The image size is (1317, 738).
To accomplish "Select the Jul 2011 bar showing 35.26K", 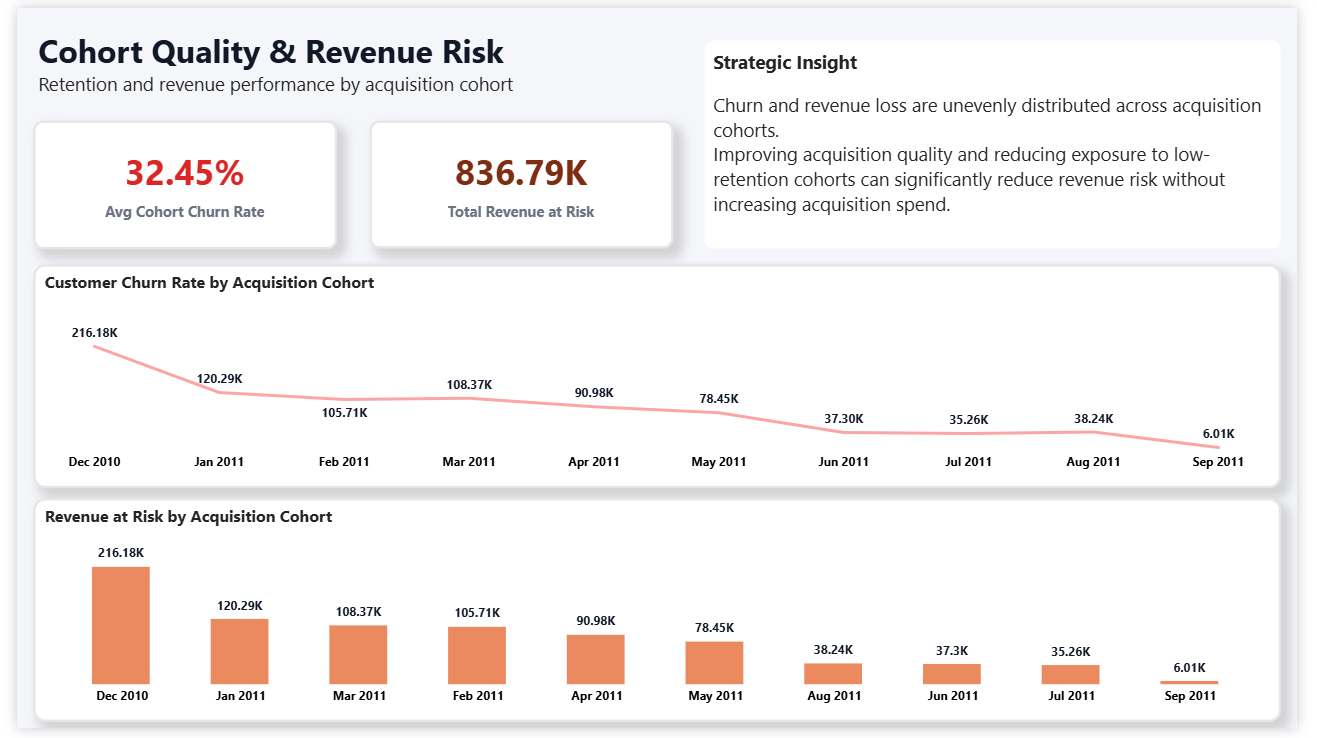I will click(1070, 672).
